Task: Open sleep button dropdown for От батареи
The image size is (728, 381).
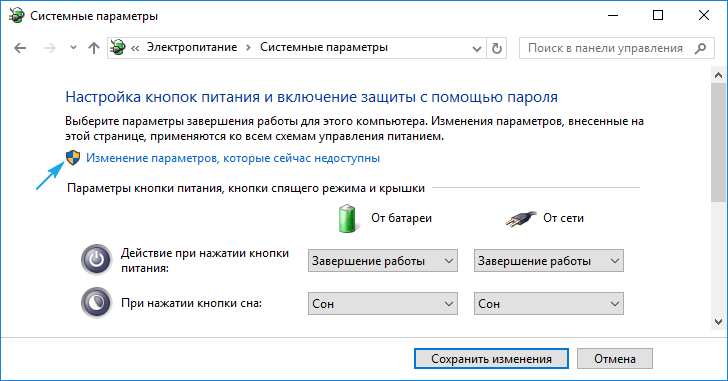Action: tap(383, 304)
